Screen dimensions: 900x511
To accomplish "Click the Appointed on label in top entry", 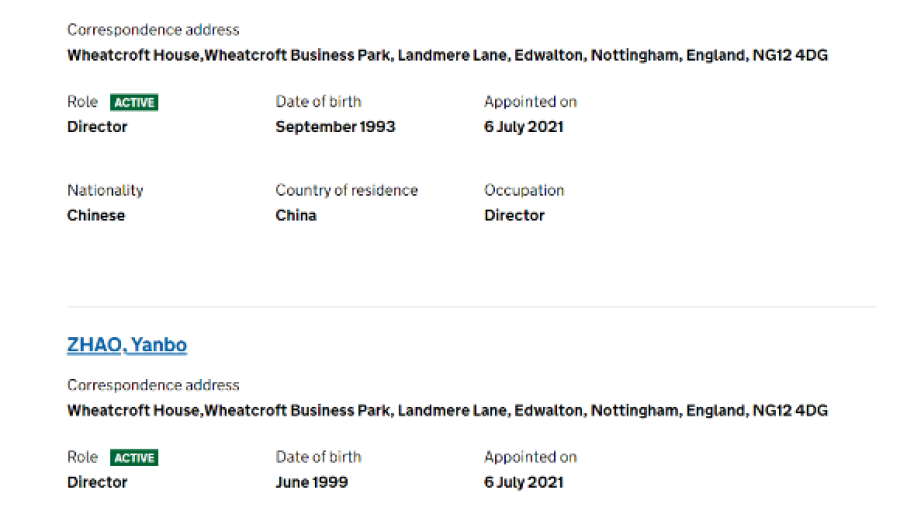I will (530, 101).
